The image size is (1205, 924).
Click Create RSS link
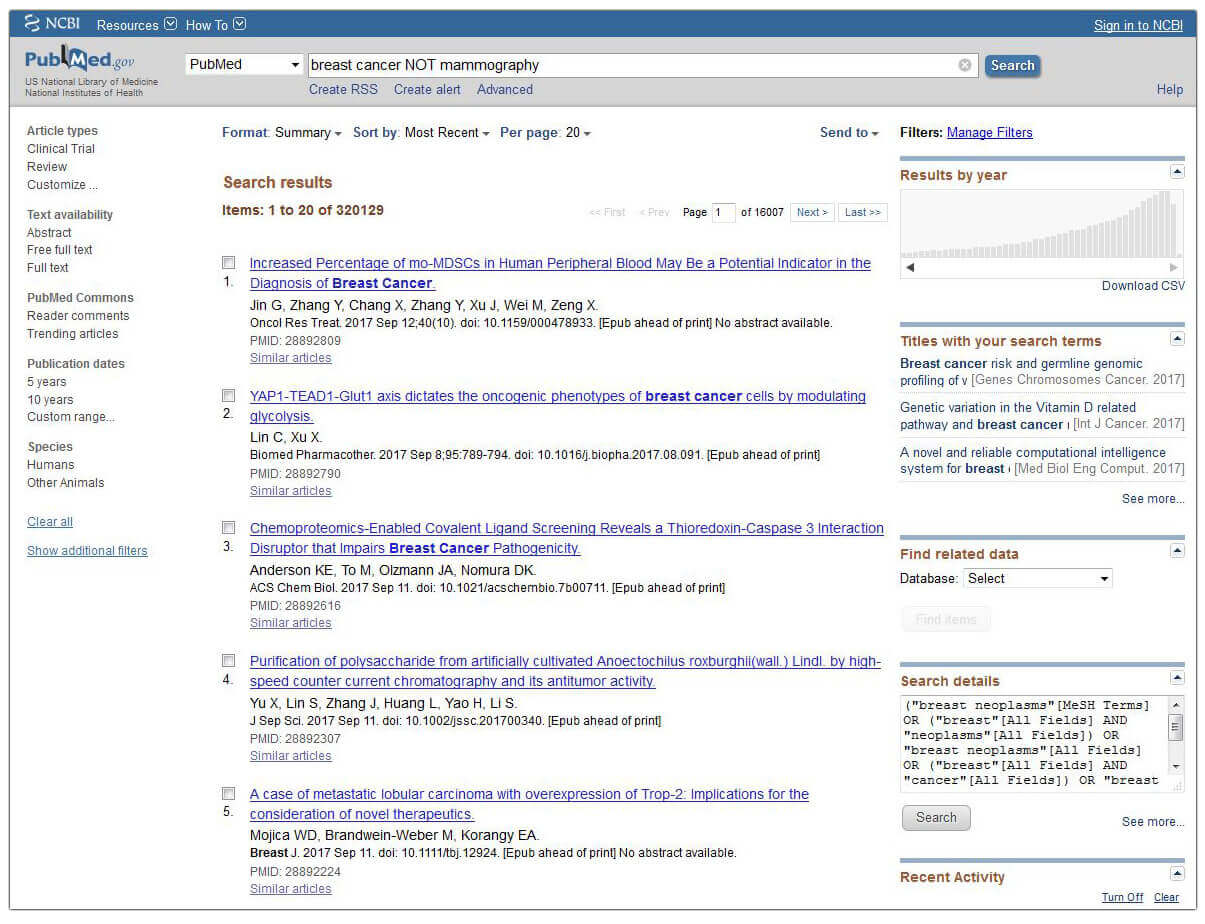pyautogui.click(x=343, y=90)
